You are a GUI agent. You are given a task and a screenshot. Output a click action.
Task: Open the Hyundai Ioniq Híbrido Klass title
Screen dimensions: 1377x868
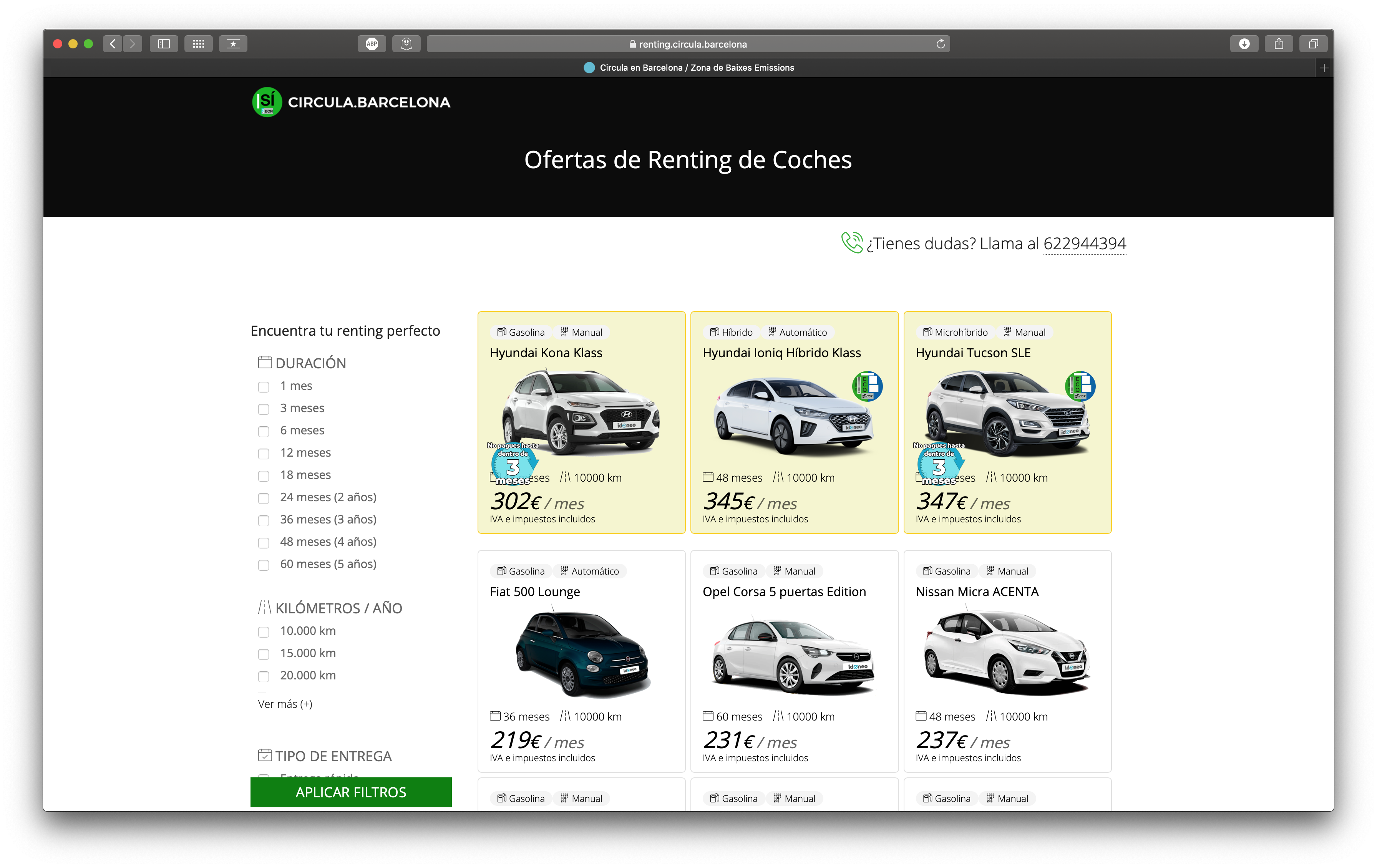(x=782, y=353)
